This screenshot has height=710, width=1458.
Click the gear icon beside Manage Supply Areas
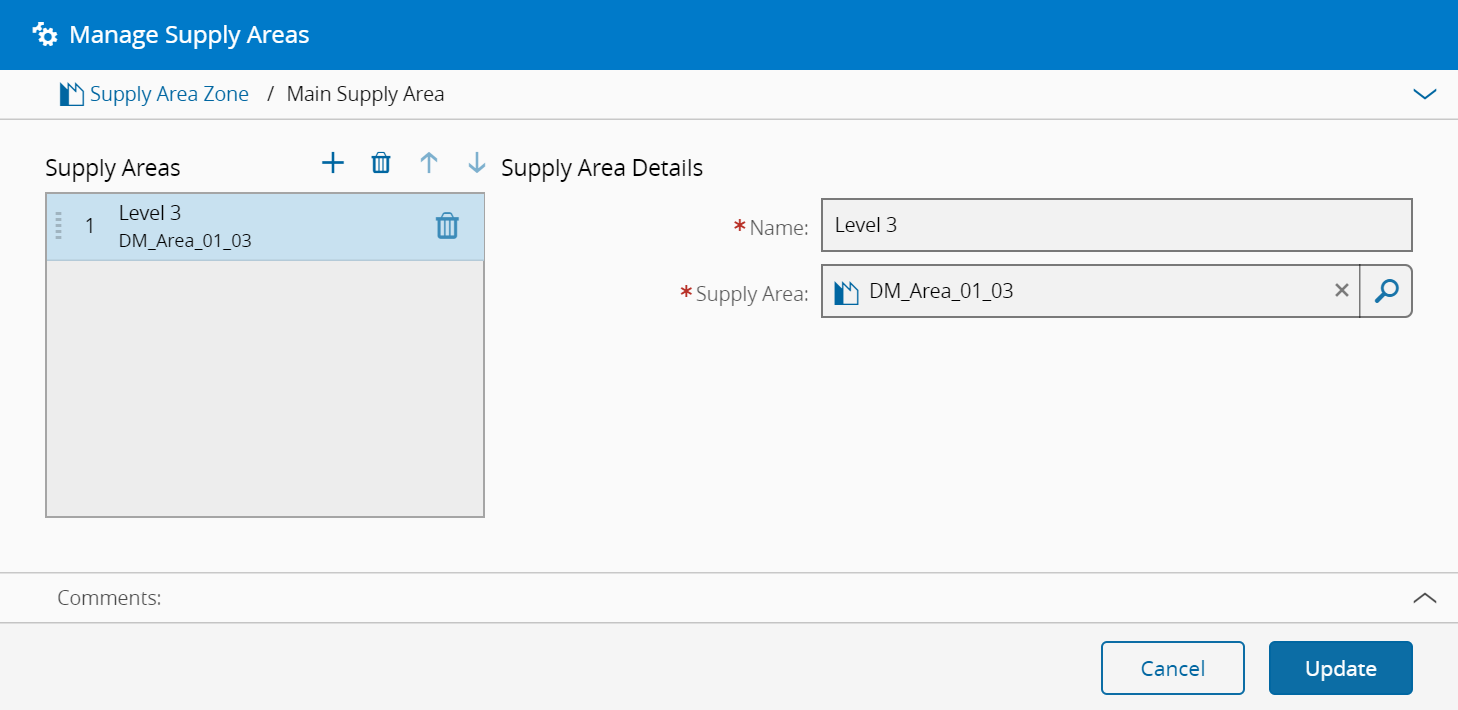tap(44, 35)
